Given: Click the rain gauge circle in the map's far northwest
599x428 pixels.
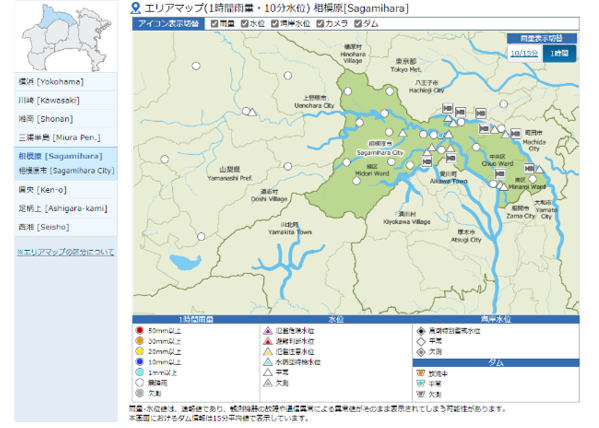Looking at the screenshot, I should (x=196, y=66).
